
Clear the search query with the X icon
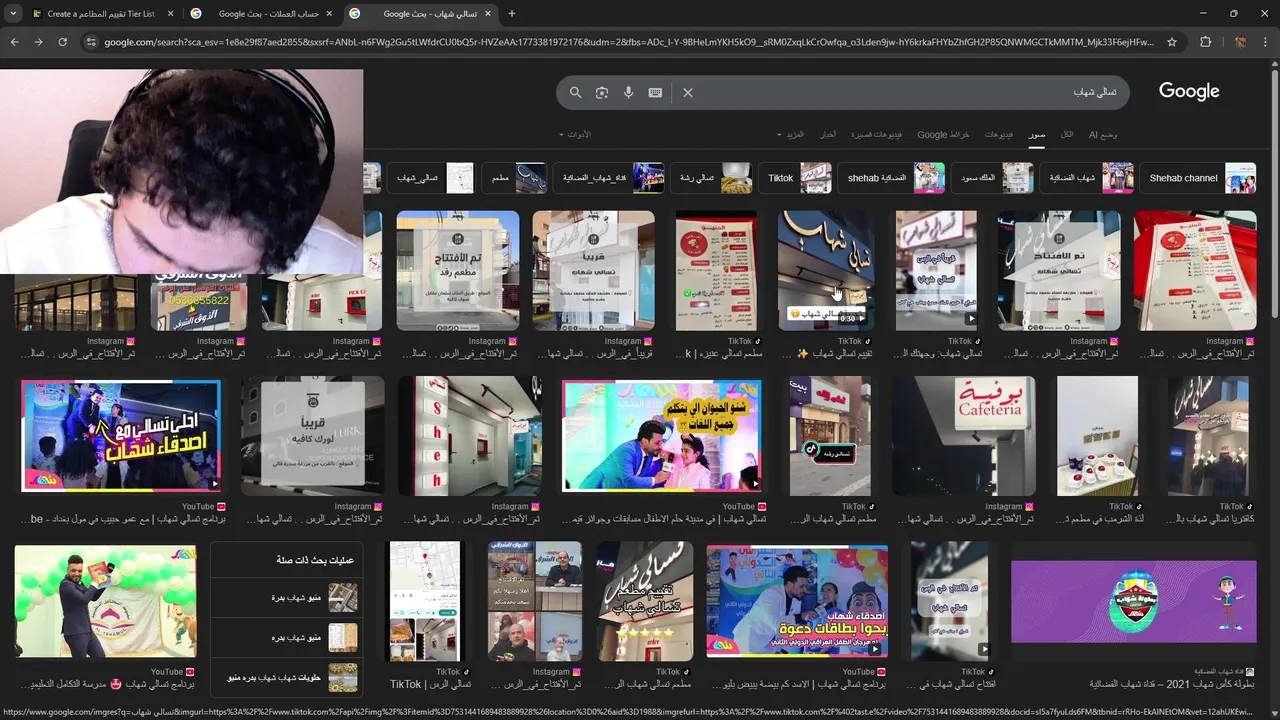[x=688, y=92]
